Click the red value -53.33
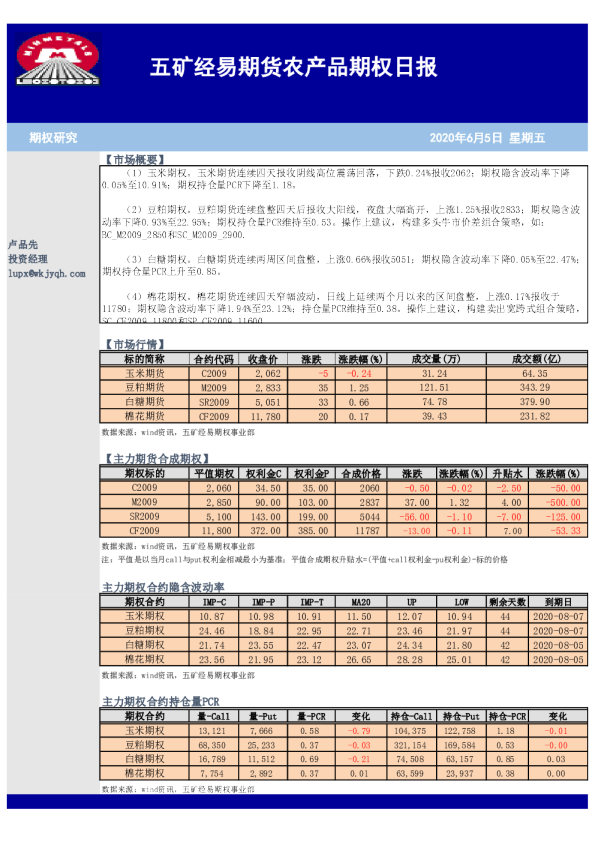The image size is (595, 842). (x=558, y=531)
